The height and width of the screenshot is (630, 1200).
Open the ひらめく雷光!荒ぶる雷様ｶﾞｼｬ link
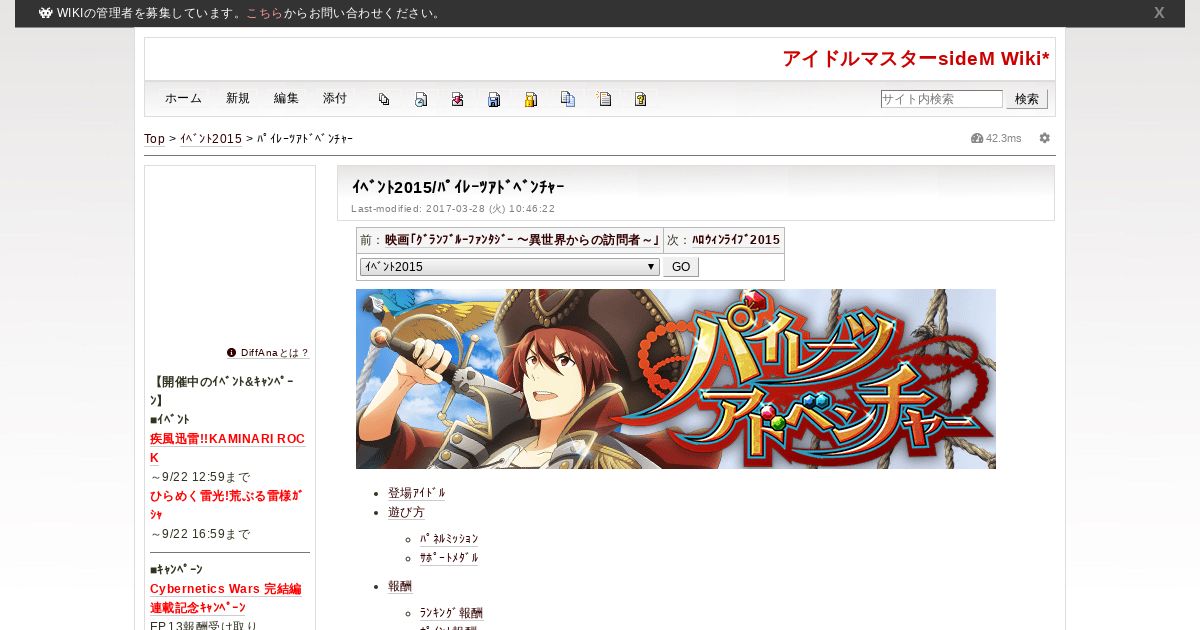coord(226,505)
